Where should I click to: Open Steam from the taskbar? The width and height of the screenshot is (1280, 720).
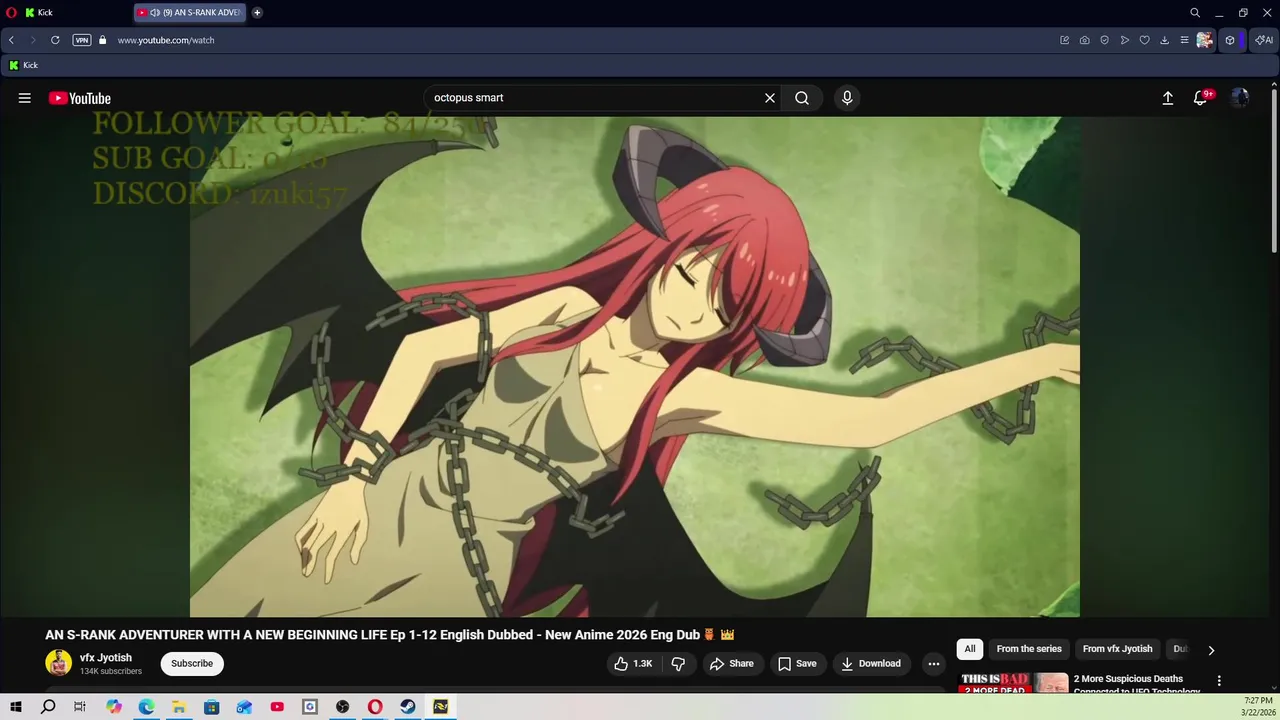tap(408, 707)
